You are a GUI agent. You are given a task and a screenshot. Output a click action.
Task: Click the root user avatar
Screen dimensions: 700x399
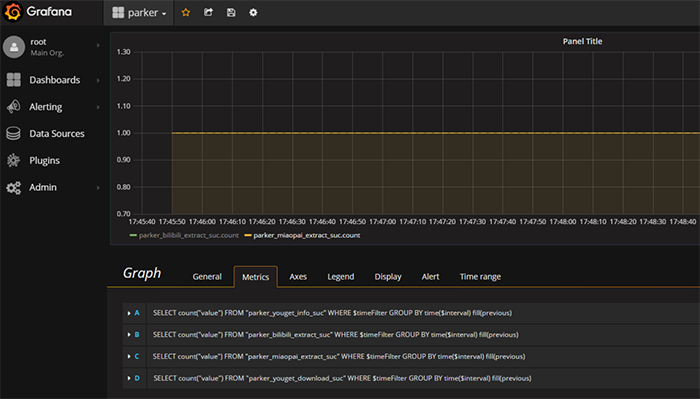coord(14,47)
